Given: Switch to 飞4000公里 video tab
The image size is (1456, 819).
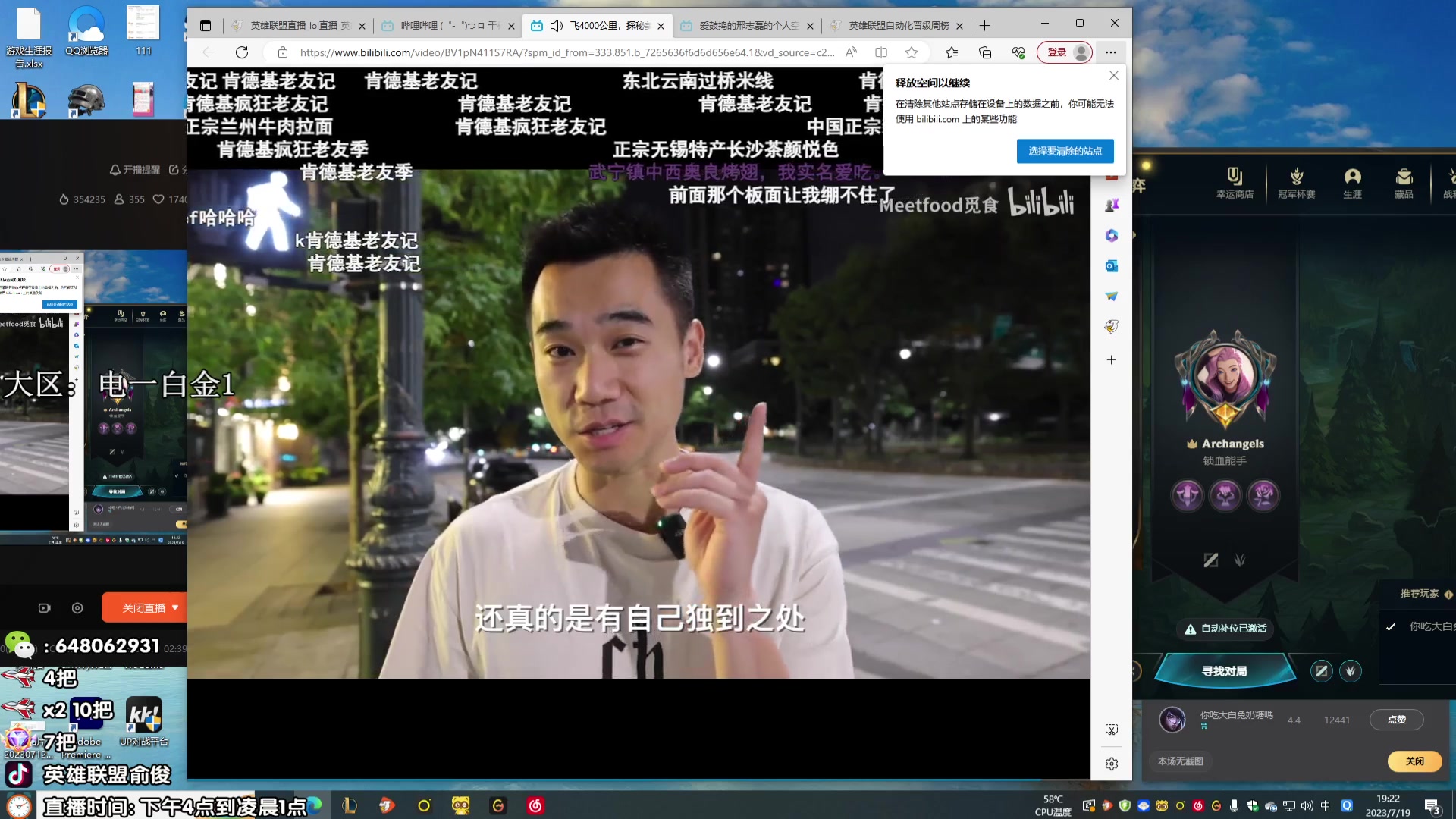Looking at the screenshot, I should click(598, 26).
